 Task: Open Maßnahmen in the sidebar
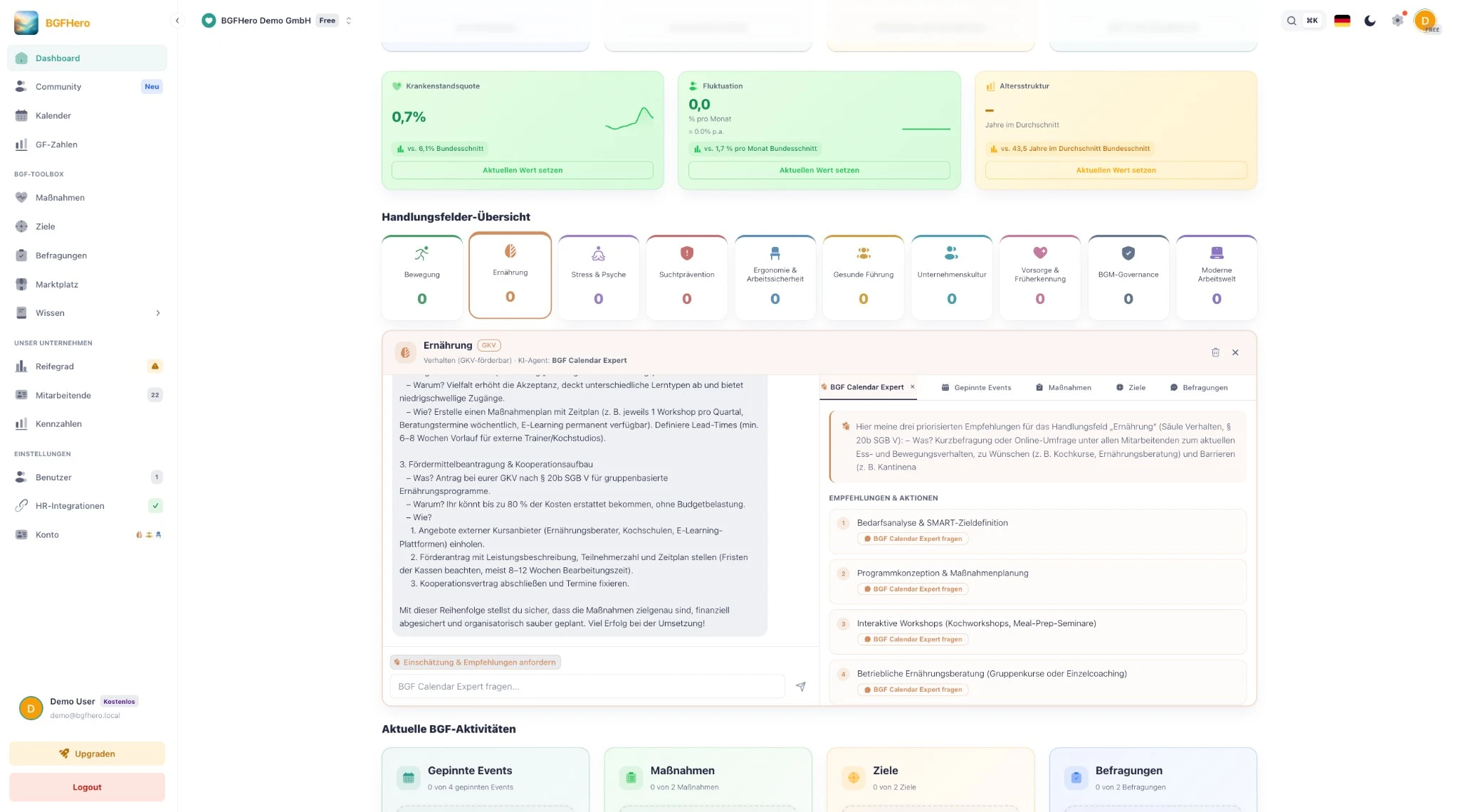click(x=60, y=198)
